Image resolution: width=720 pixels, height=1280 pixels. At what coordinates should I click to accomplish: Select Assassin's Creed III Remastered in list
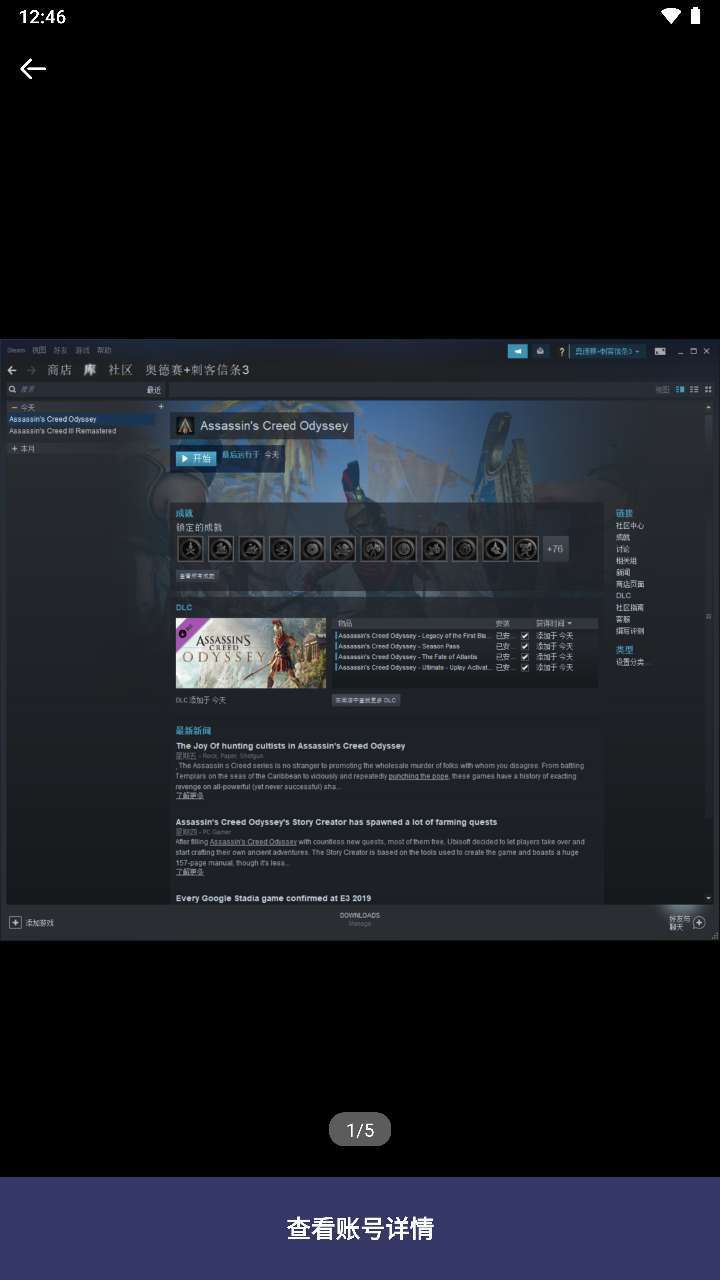click(x=62, y=431)
